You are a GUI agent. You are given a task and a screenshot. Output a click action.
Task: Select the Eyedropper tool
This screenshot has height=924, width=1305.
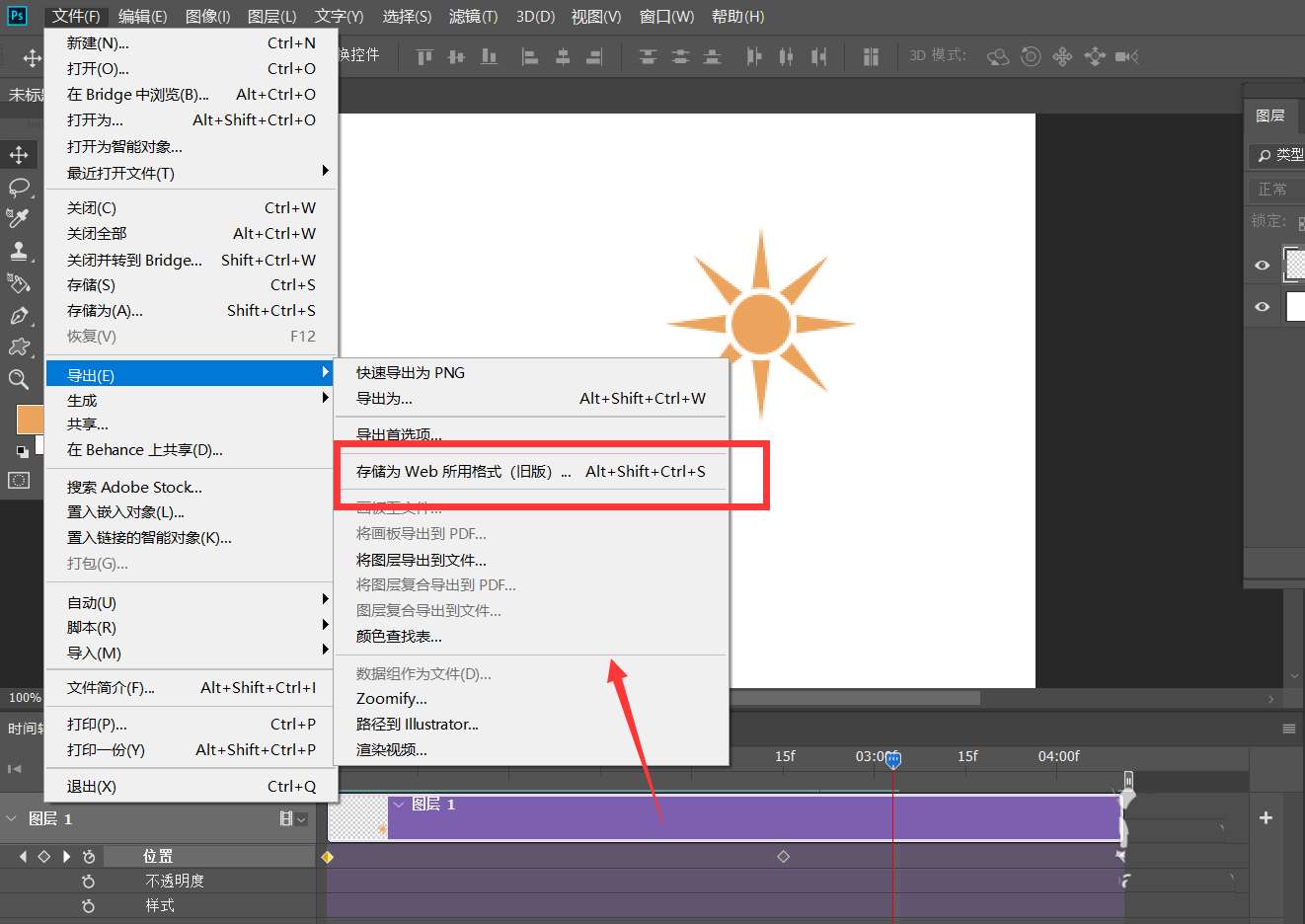[19, 218]
